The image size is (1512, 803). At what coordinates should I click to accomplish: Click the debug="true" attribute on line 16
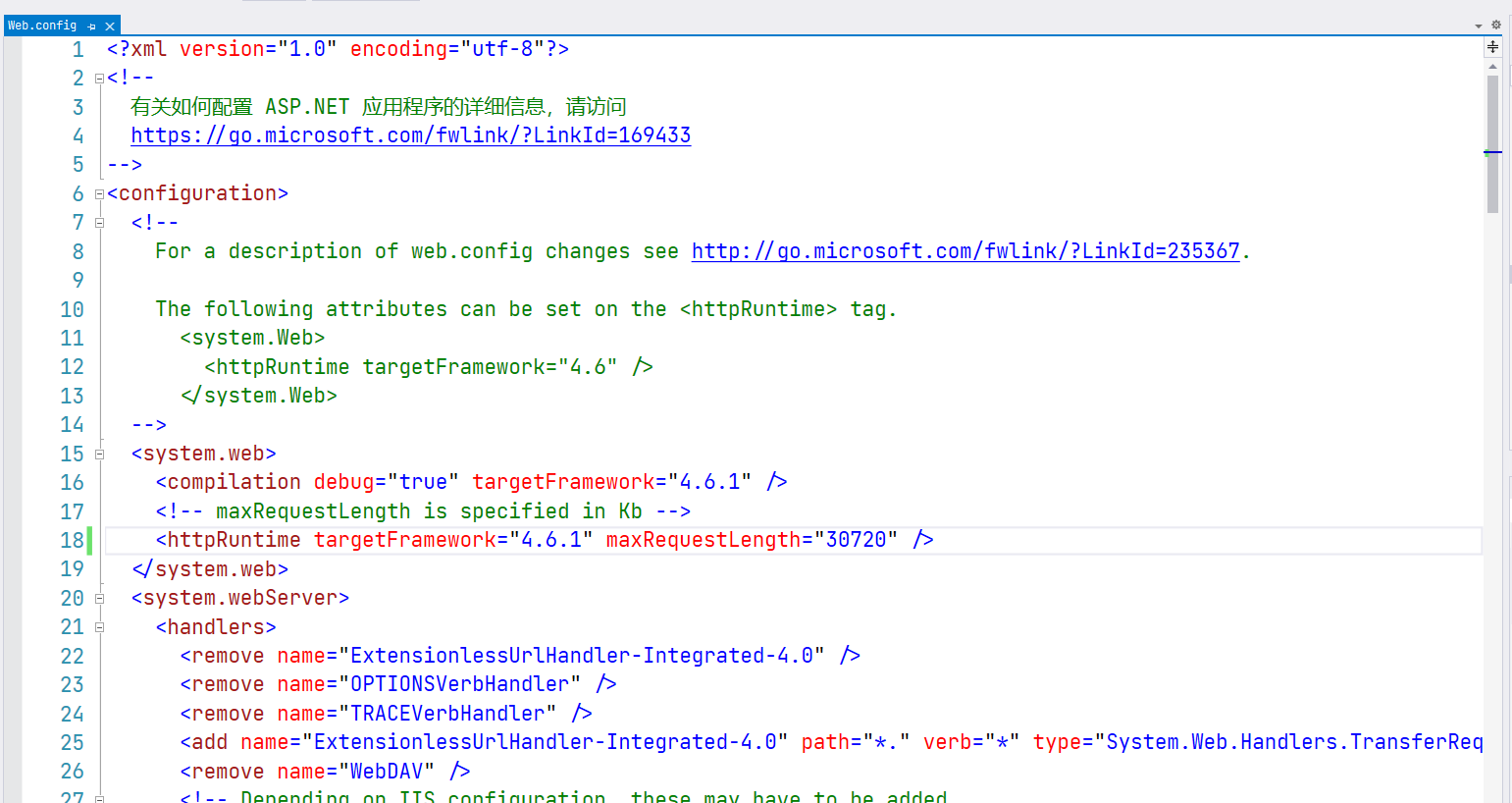(387, 482)
